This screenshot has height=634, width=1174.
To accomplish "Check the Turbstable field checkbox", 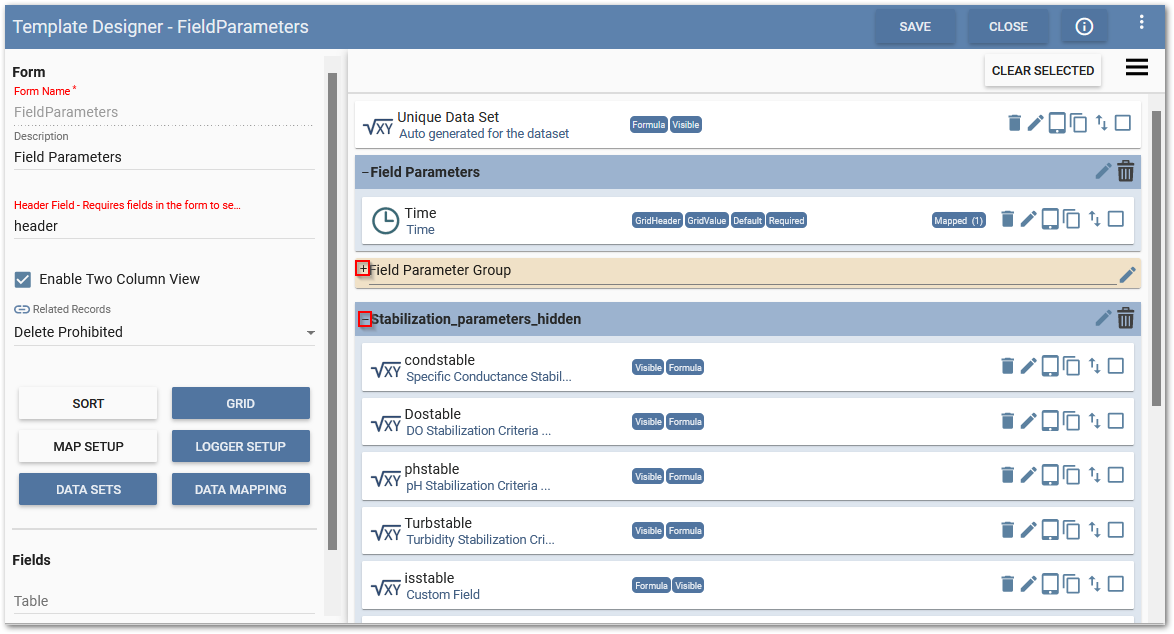I will point(1116,529).
